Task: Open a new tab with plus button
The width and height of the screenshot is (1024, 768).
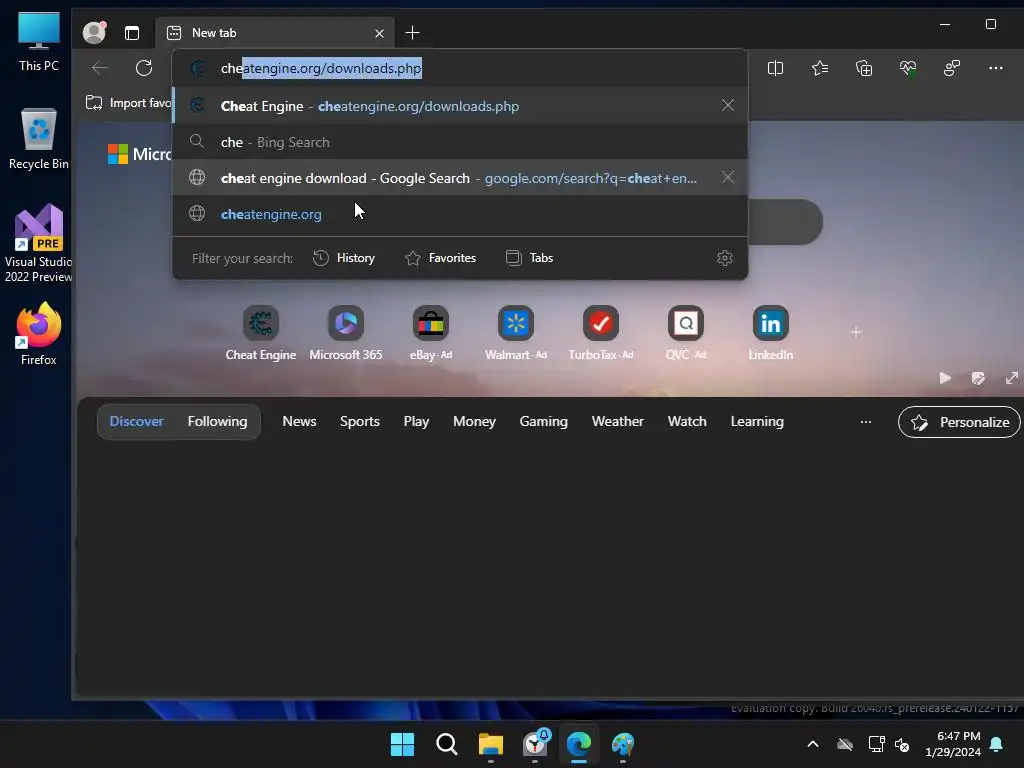Action: point(412,33)
